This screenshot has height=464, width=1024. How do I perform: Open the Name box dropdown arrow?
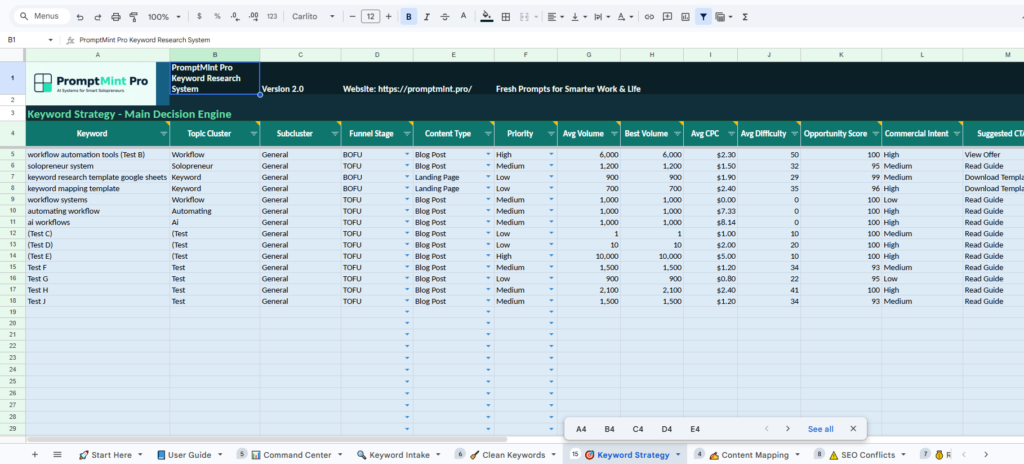[51, 40]
